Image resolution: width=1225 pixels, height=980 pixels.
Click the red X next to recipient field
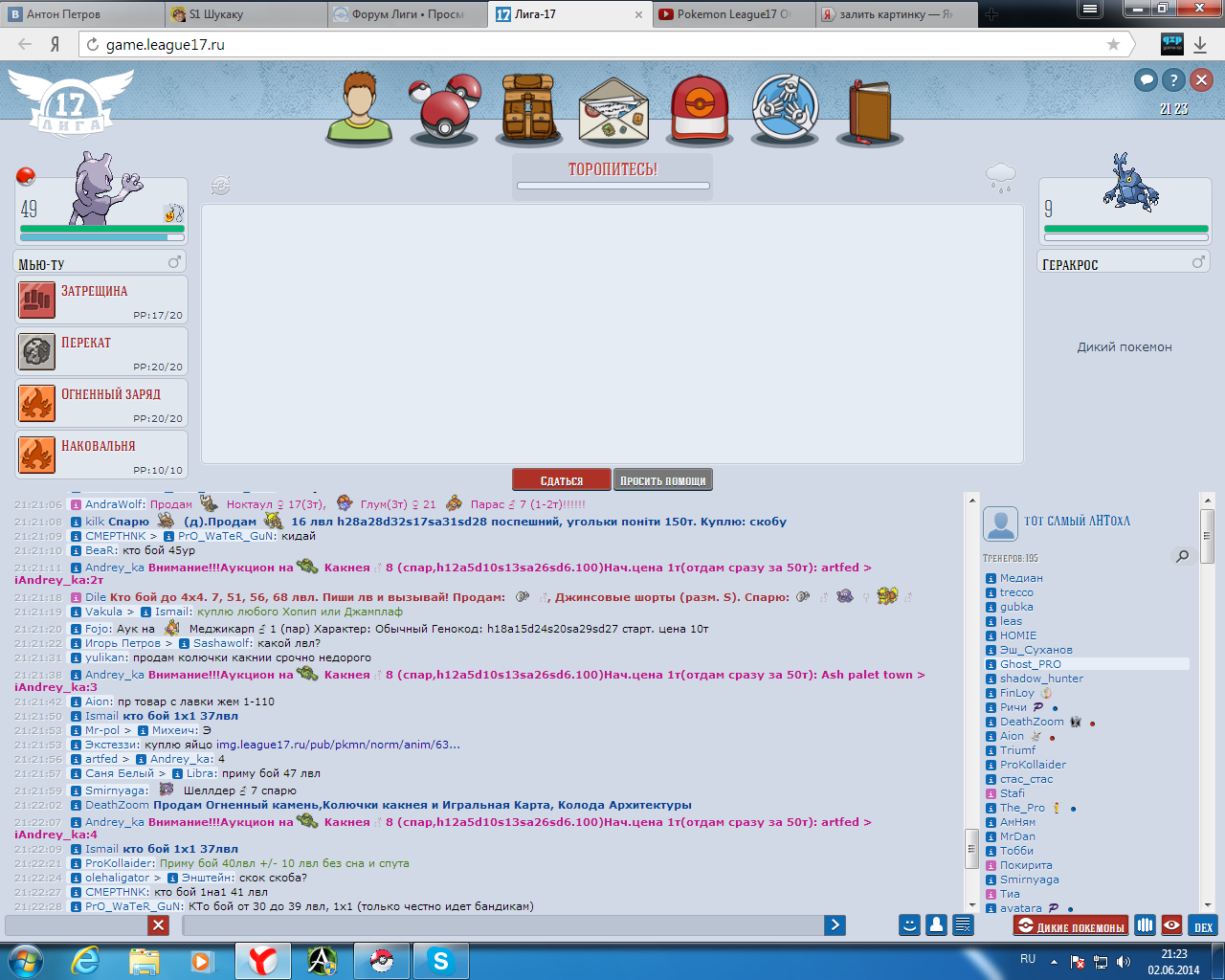point(159,924)
